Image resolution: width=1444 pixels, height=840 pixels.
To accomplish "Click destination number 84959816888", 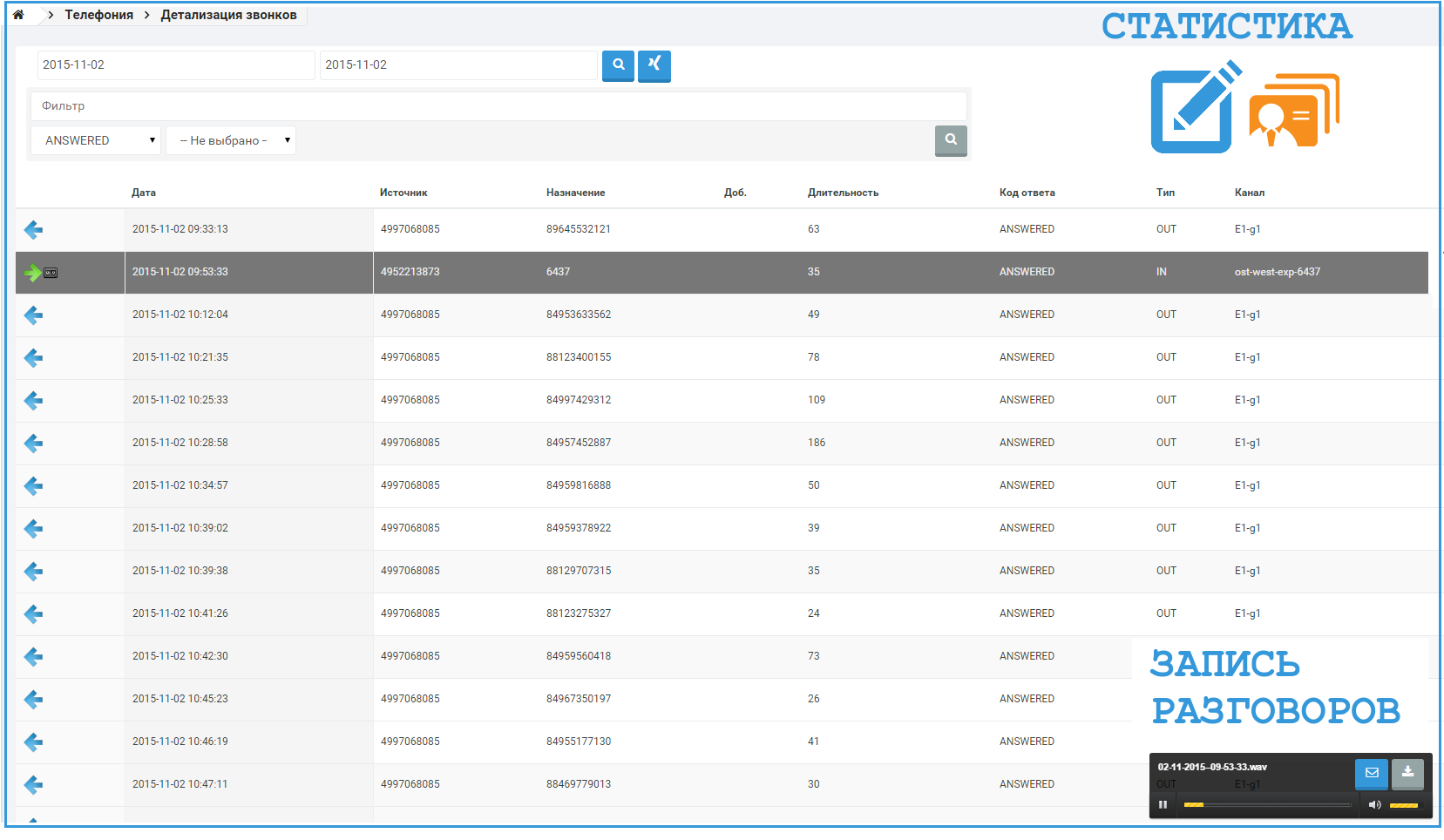I will [579, 485].
